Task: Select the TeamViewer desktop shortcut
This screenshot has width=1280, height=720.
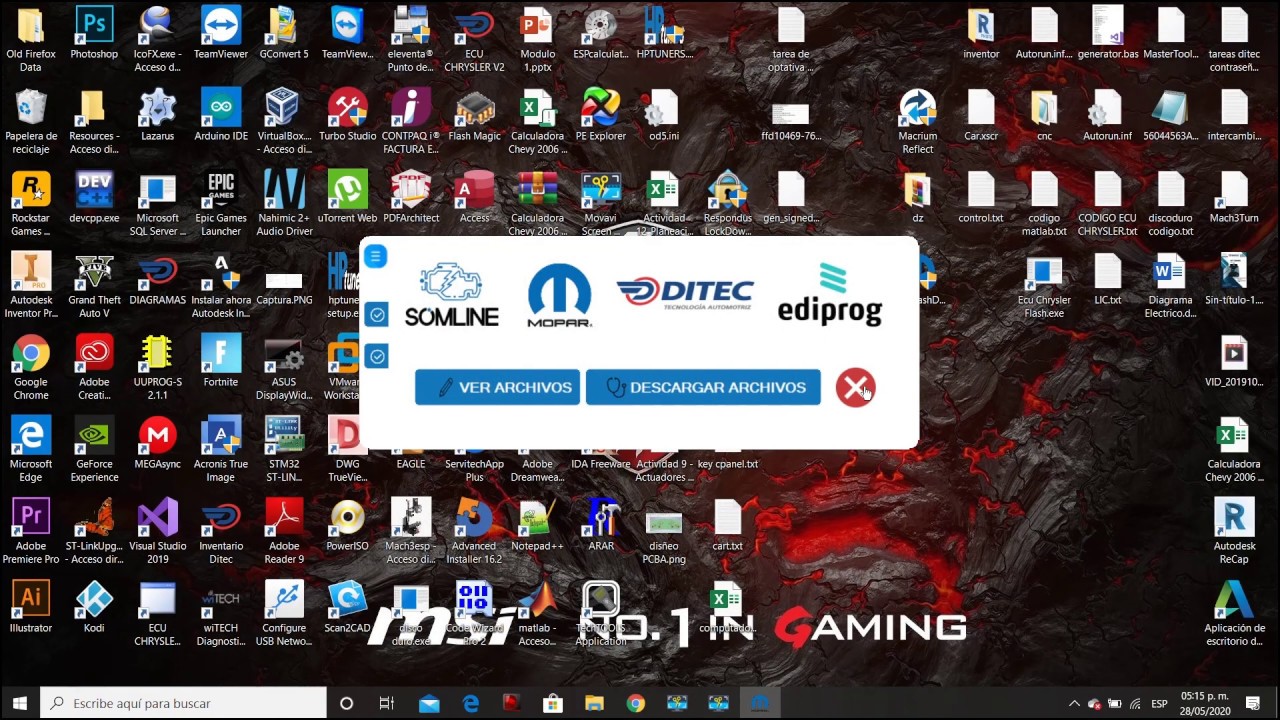Action: 221,34
